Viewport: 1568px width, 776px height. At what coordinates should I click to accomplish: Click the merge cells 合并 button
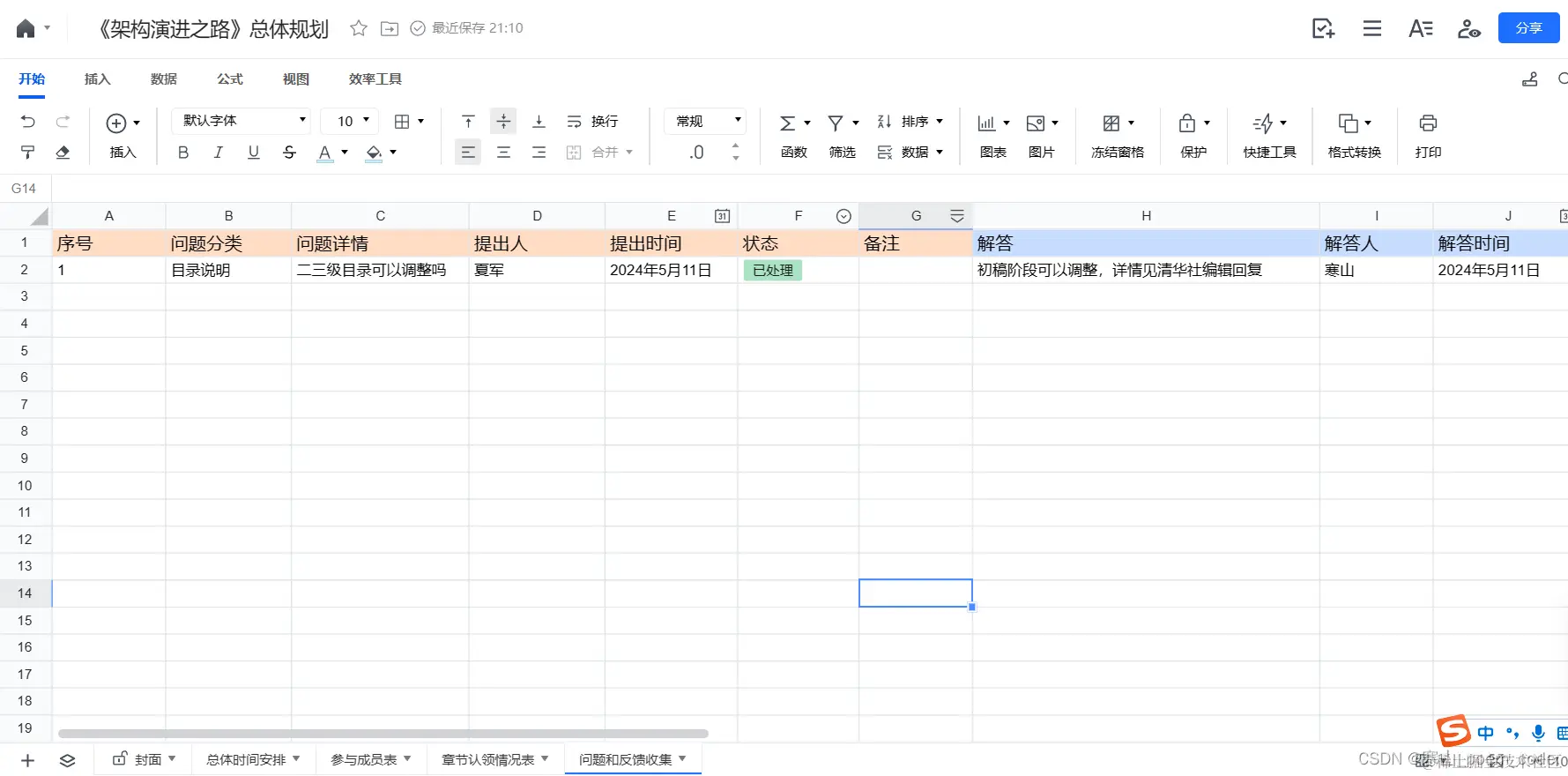pyautogui.click(x=599, y=153)
